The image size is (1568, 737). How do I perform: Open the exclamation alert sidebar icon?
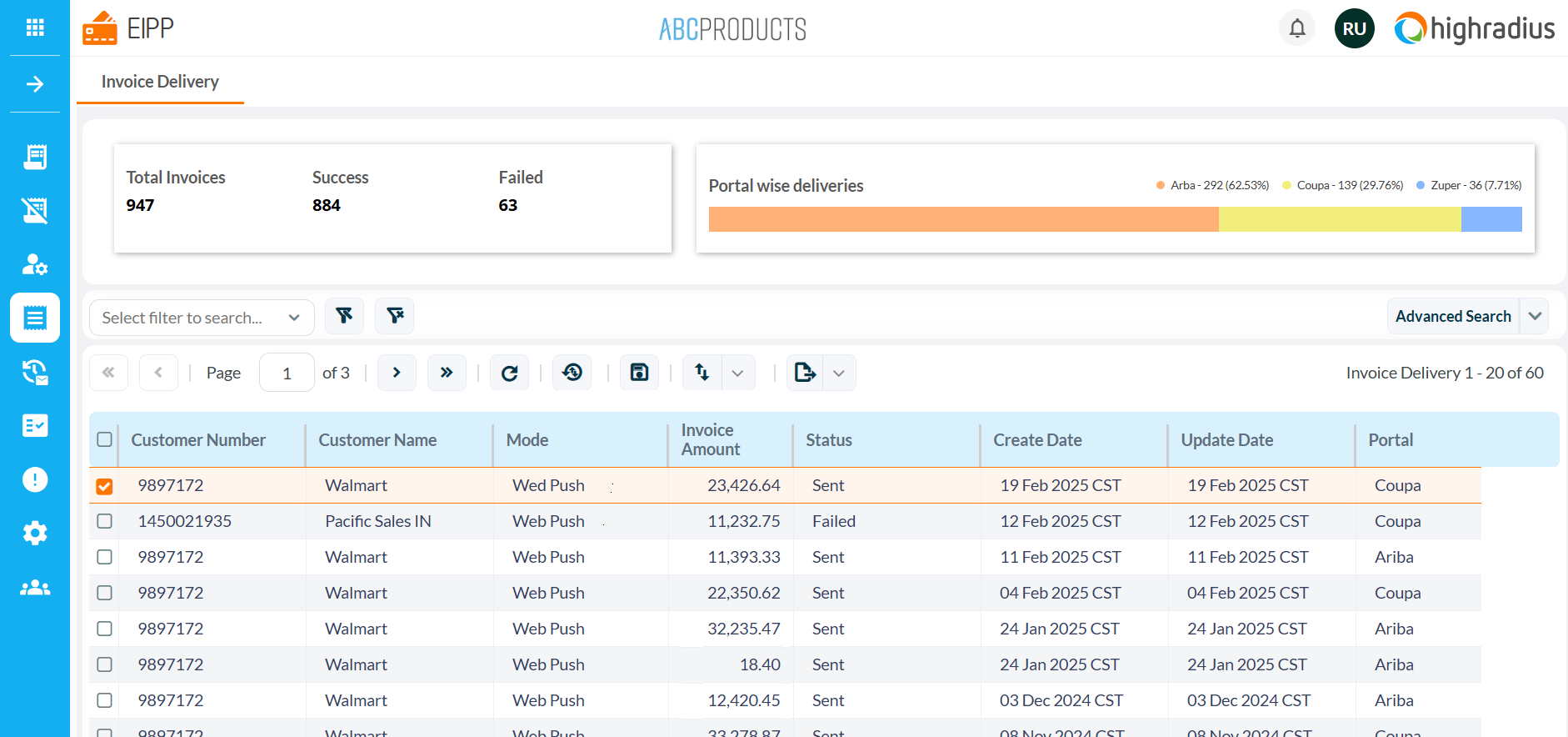[x=35, y=479]
